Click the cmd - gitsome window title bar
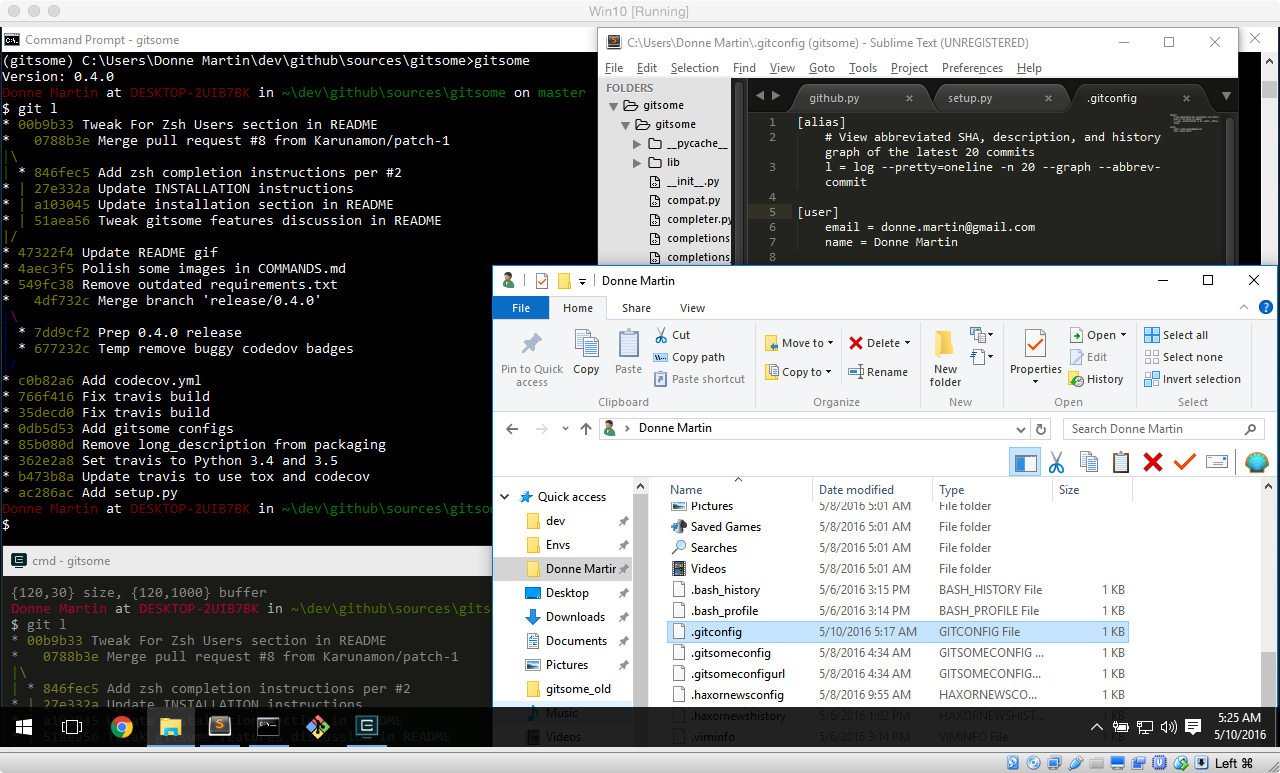 246,561
